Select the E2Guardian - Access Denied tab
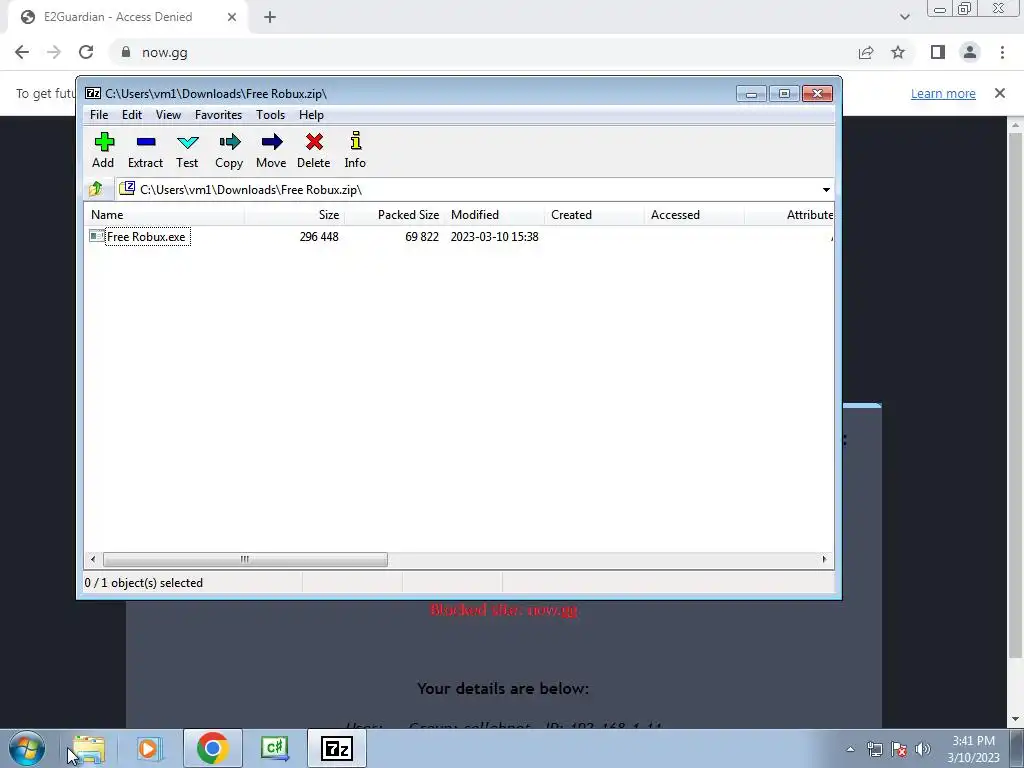Viewport: 1024px width, 768px height. pos(127,18)
